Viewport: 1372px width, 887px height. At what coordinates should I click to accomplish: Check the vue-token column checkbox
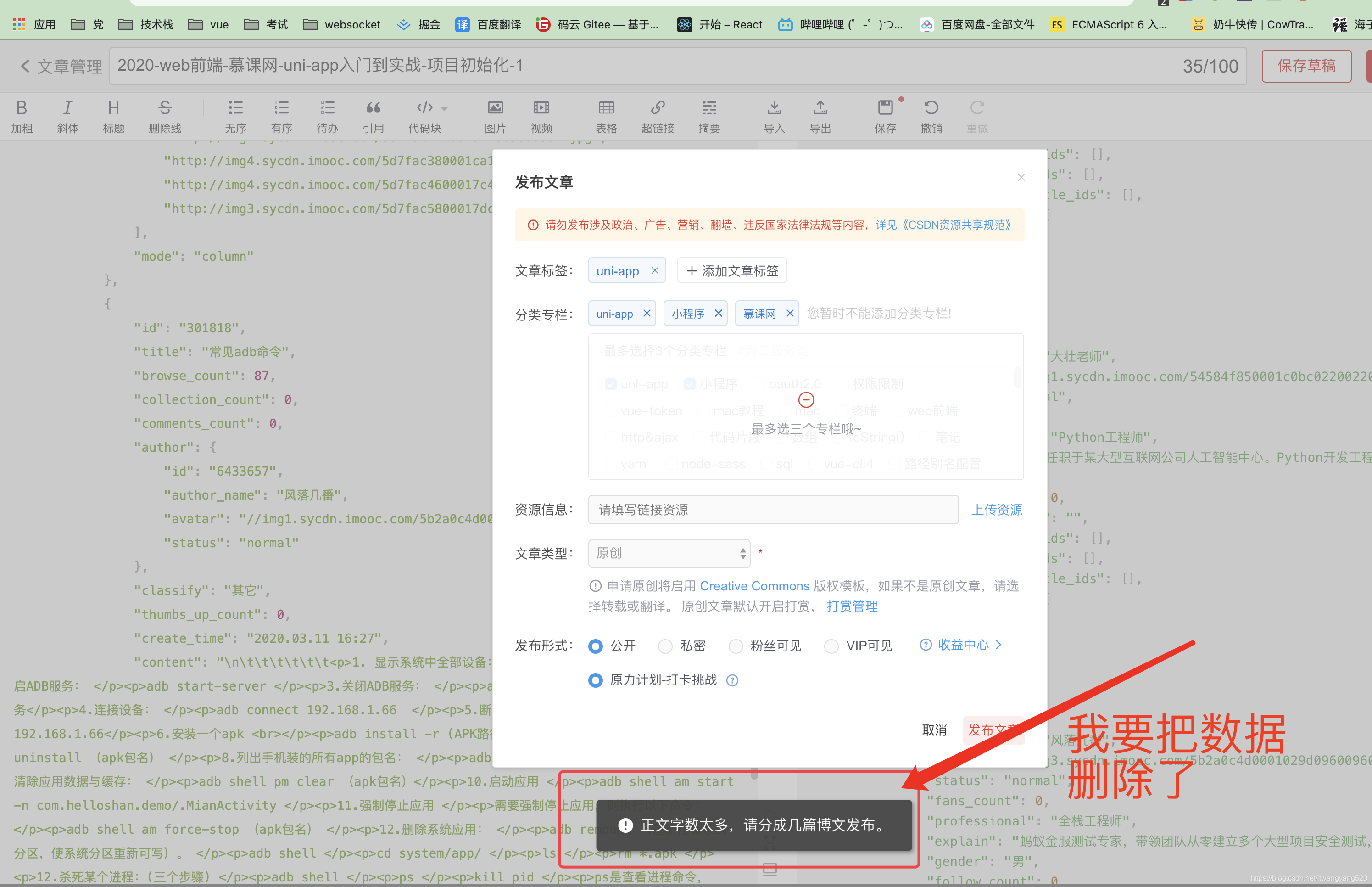(x=611, y=410)
